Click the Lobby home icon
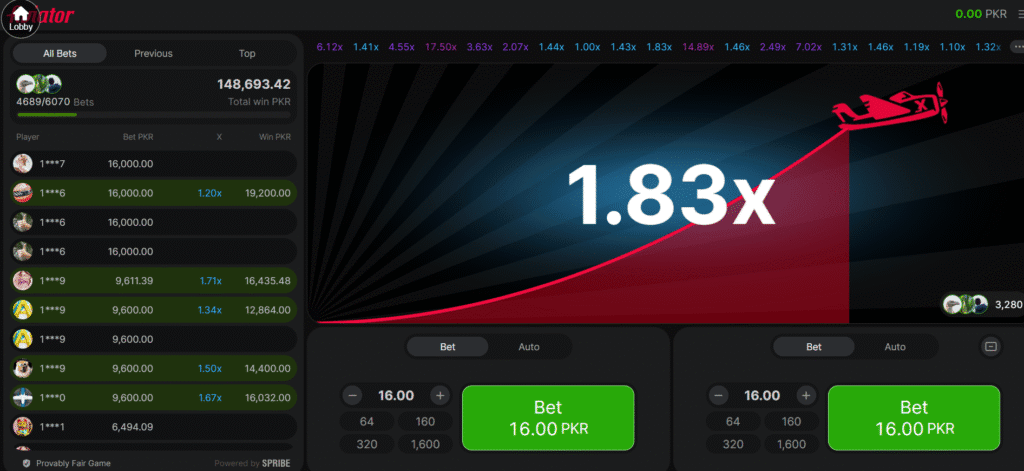 (20, 17)
